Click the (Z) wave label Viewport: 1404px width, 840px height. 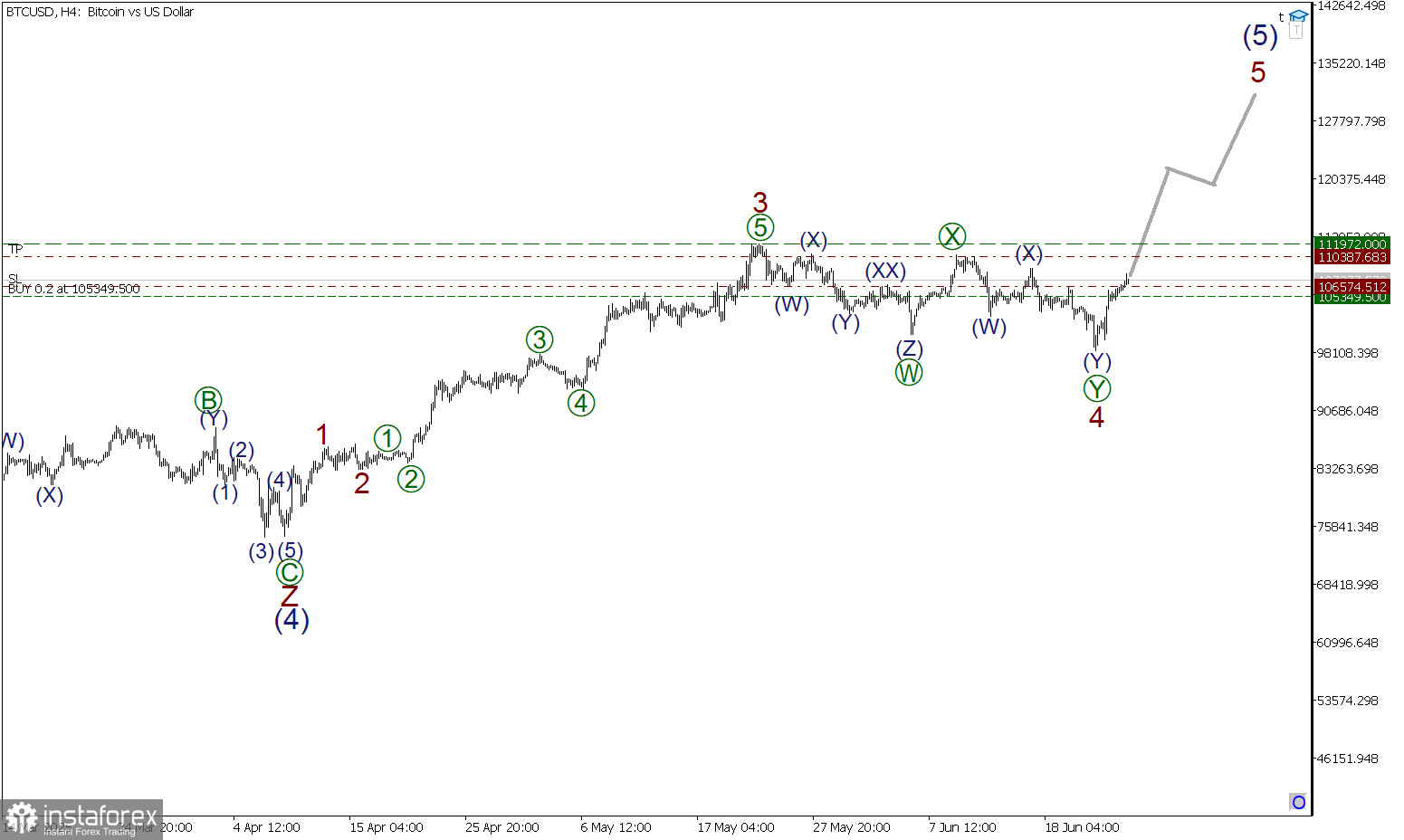(909, 349)
